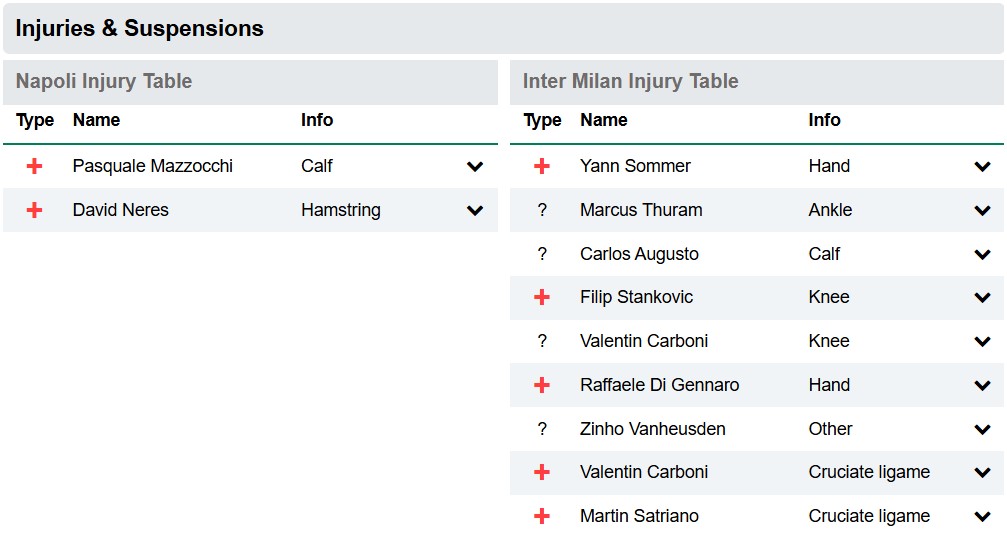
Task: Click the Zinho Vanheusden player name
Action: 652,429
